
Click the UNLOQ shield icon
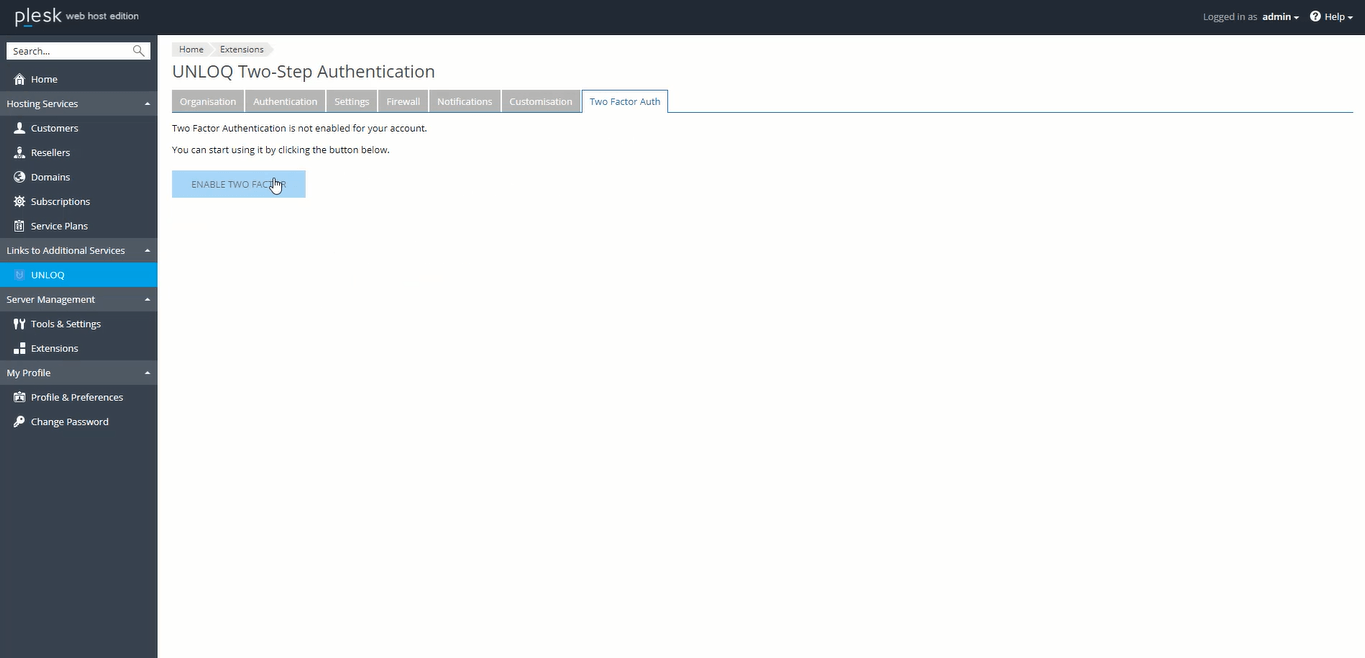click(19, 275)
